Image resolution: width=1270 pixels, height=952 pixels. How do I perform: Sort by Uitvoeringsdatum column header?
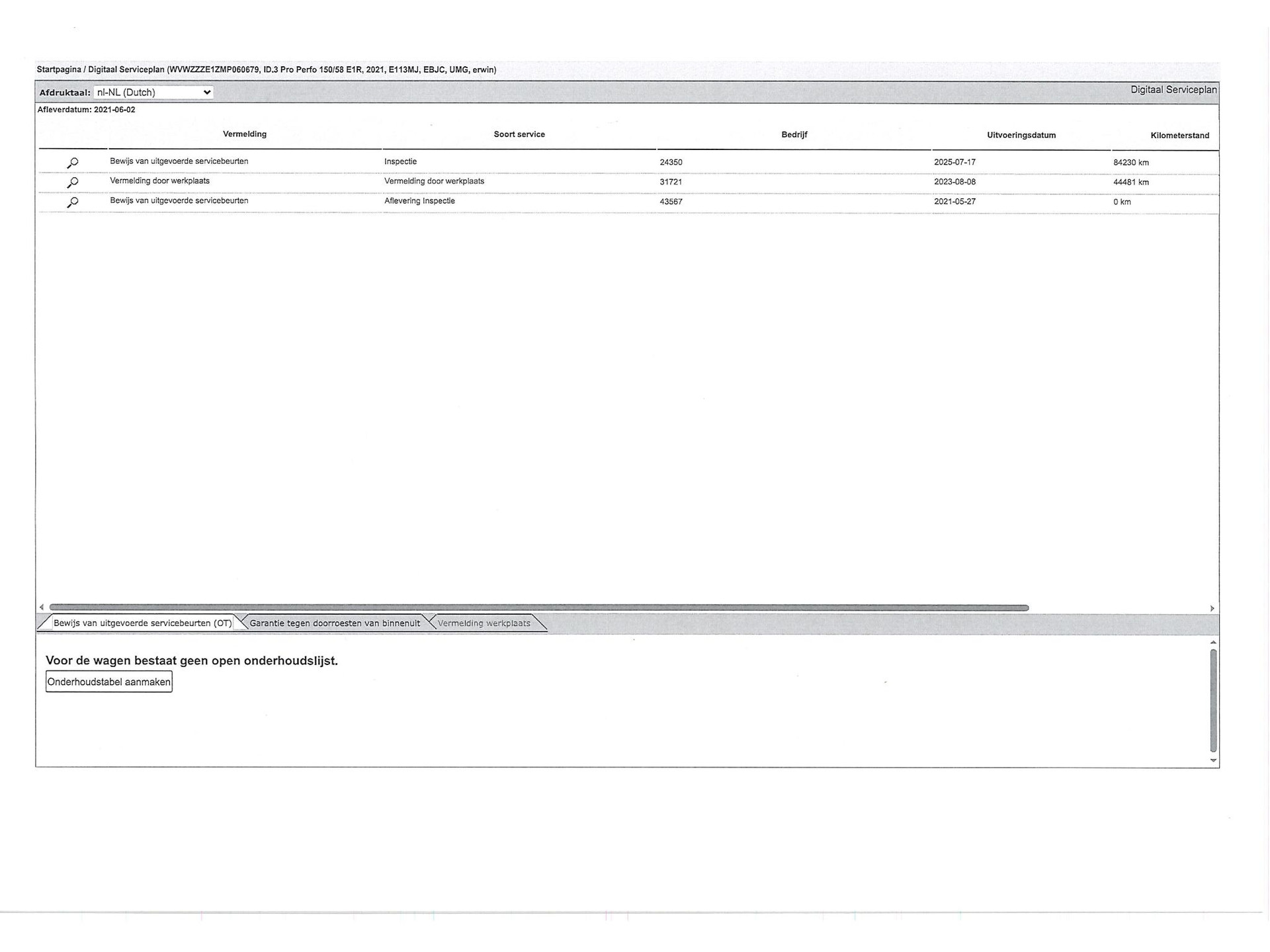point(1021,136)
